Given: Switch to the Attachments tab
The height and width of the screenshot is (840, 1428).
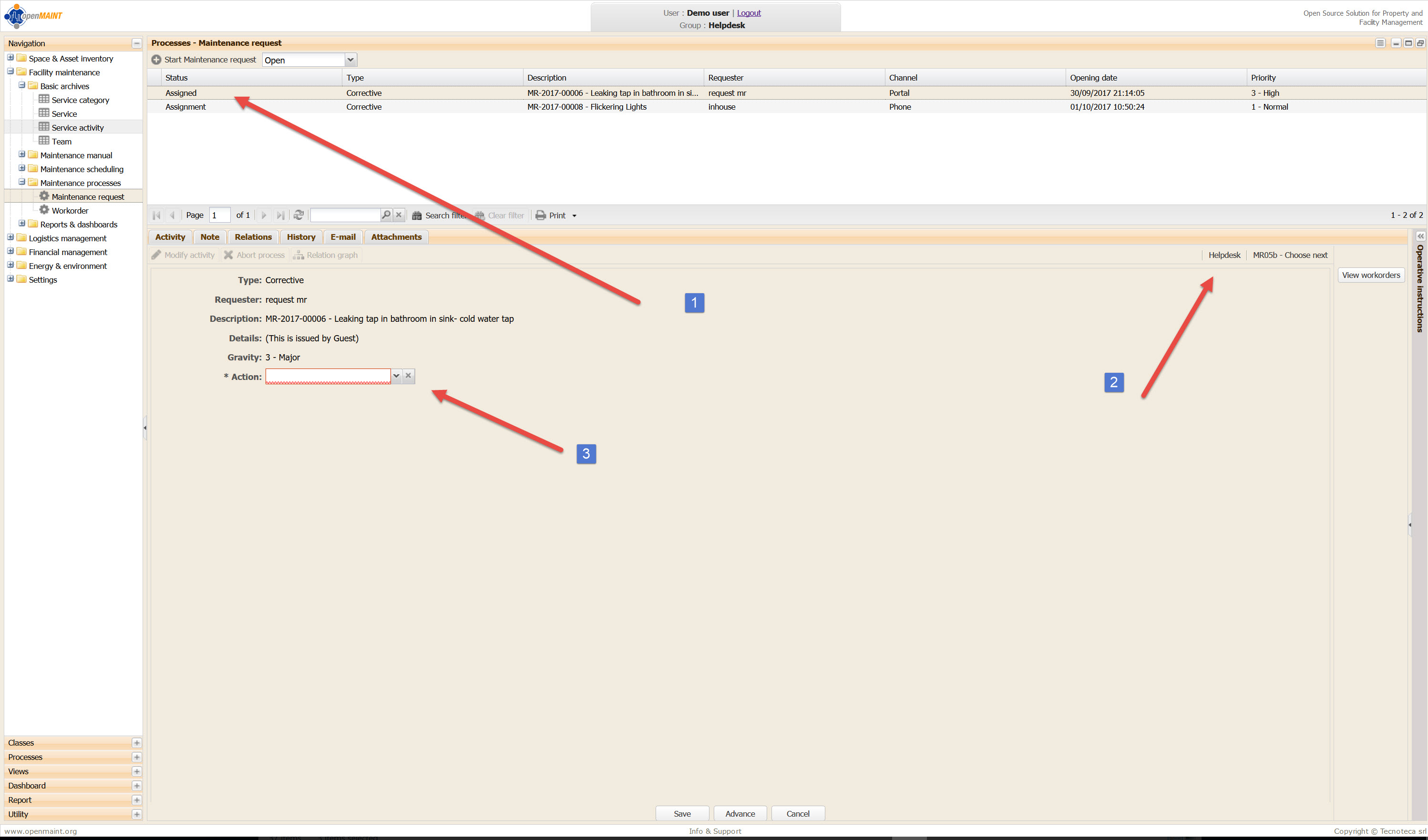Looking at the screenshot, I should click(x=396, y=237).
